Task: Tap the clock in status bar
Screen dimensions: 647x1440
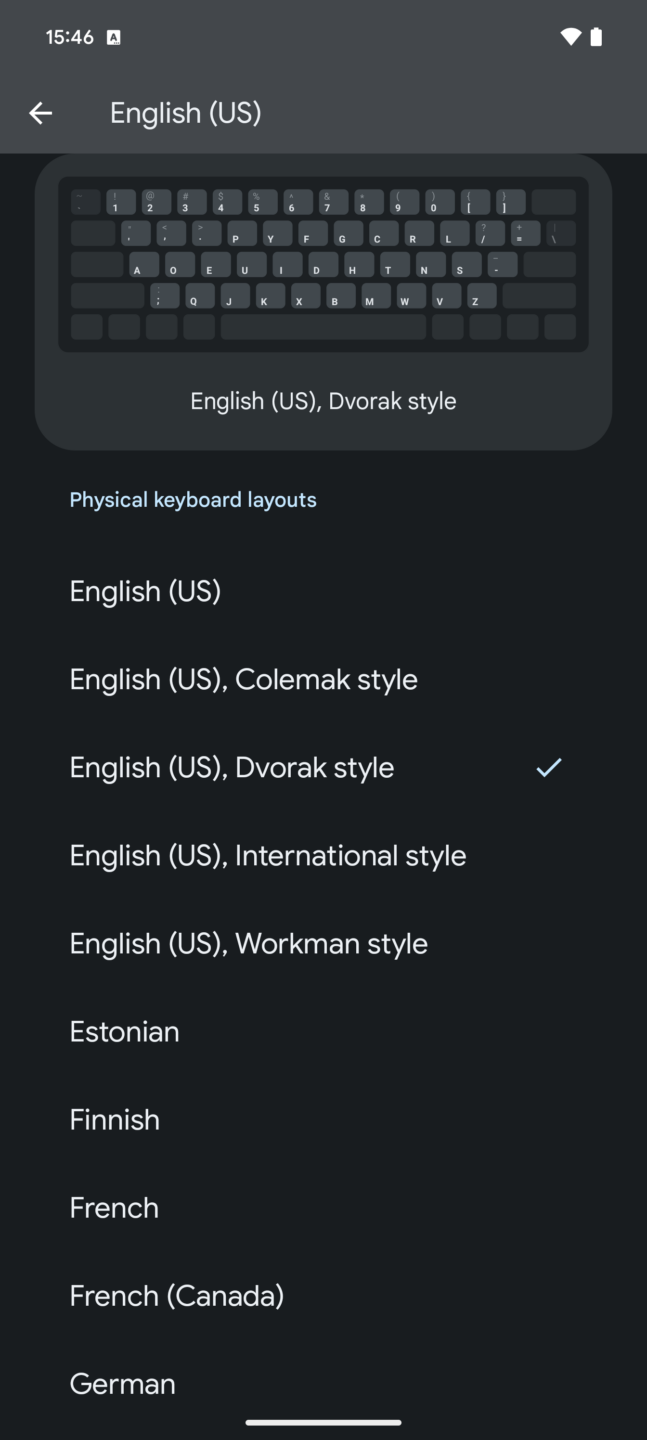Action: click(69, 37)
